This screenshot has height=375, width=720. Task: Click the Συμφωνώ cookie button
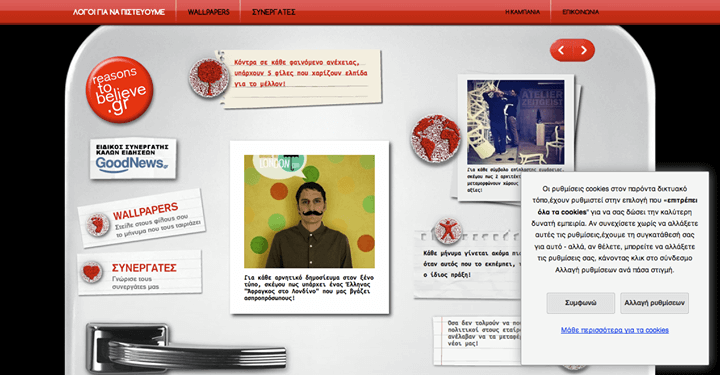point(580,303)
